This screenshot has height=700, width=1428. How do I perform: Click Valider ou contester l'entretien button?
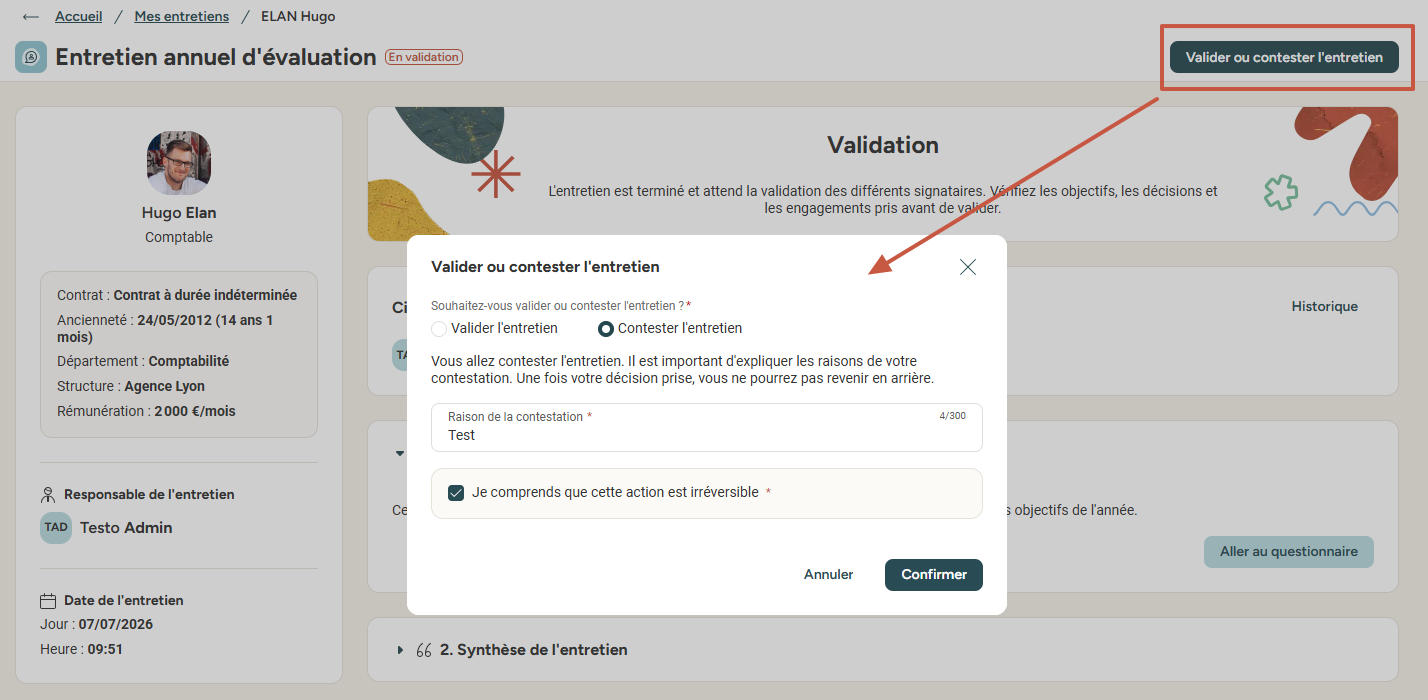(1284, 57)
